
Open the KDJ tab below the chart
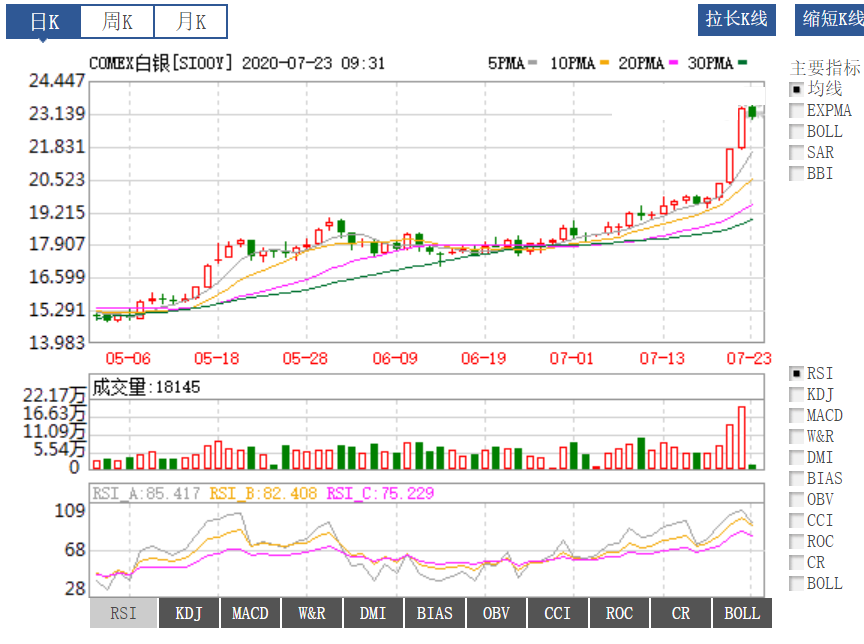point(188,613)
